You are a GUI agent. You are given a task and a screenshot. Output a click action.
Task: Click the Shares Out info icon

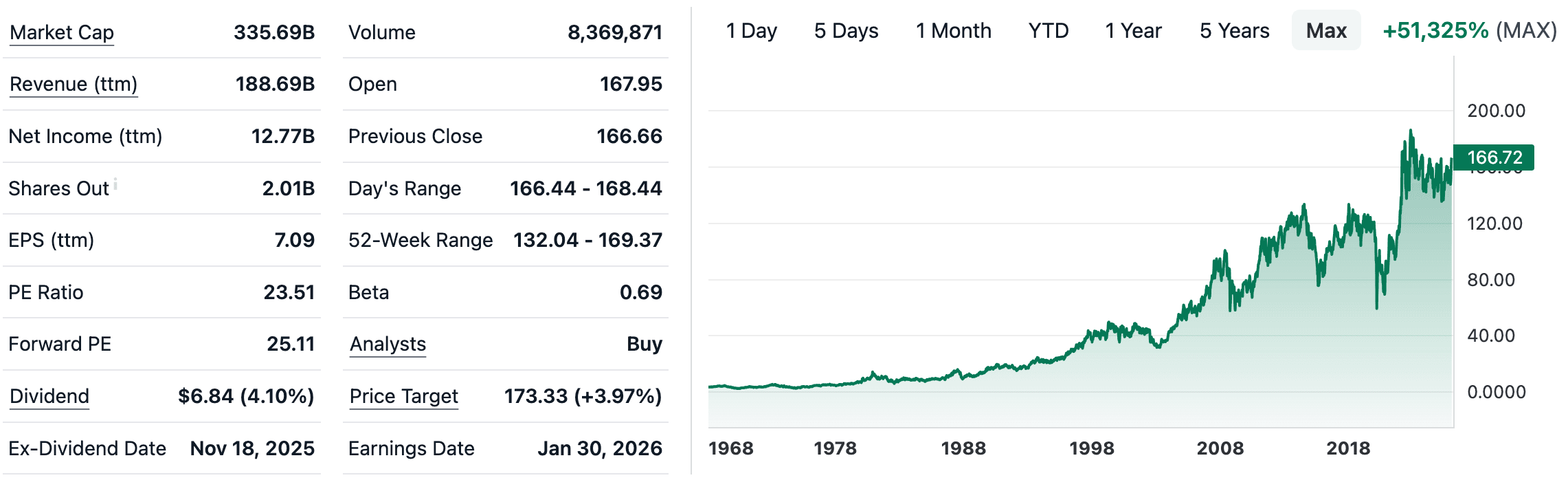coord(117,183)
